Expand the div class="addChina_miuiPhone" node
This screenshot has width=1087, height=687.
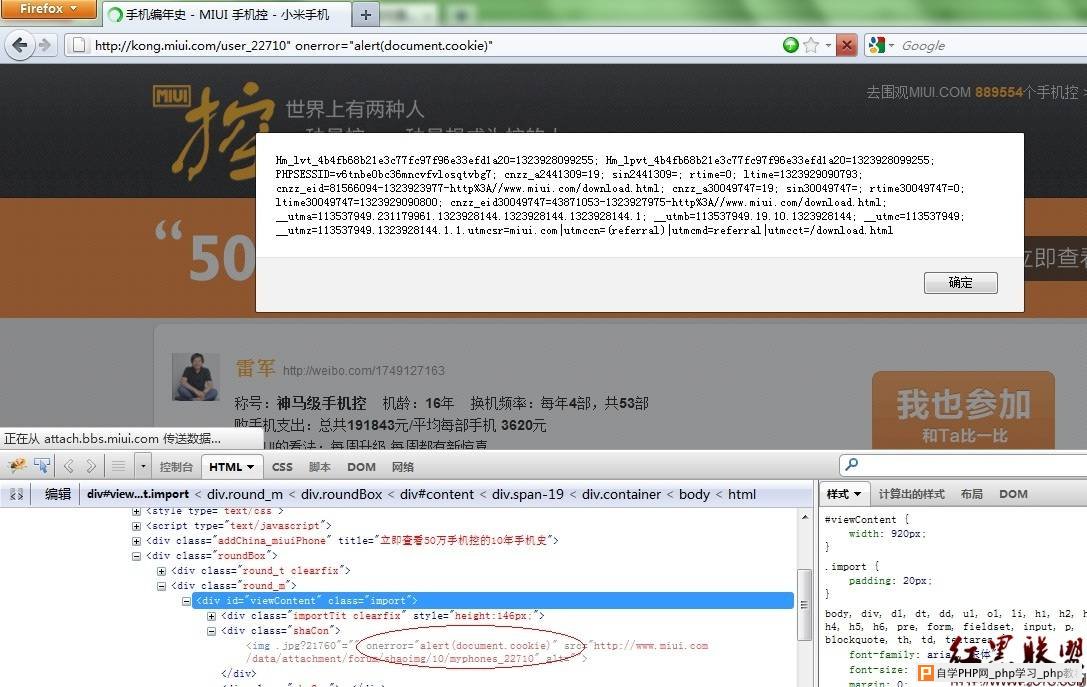[x=137, y=541]
